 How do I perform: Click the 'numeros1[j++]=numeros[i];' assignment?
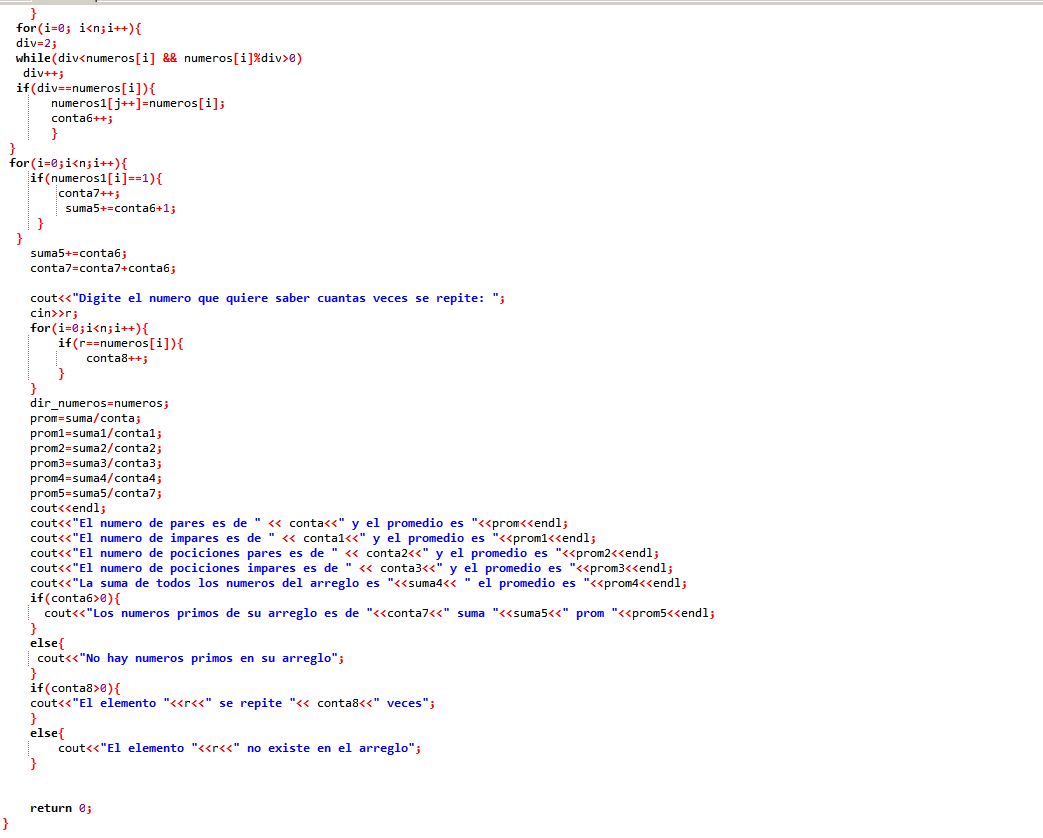tap(138, 103)
